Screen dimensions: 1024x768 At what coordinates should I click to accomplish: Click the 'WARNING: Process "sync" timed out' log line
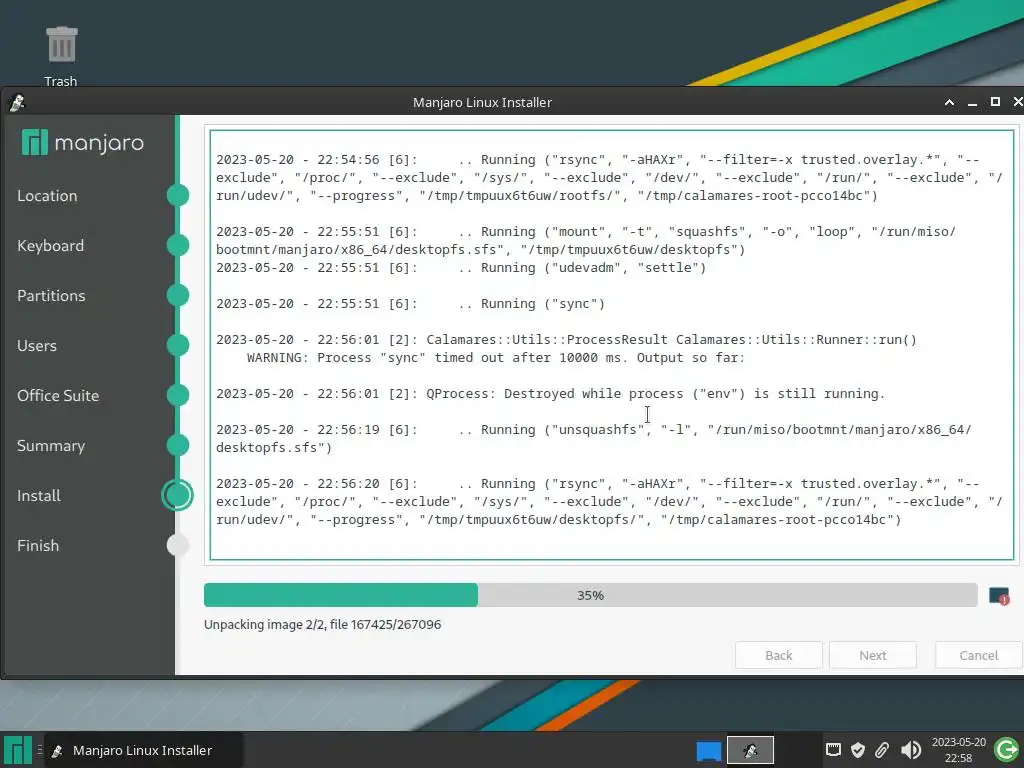point(496,358)
